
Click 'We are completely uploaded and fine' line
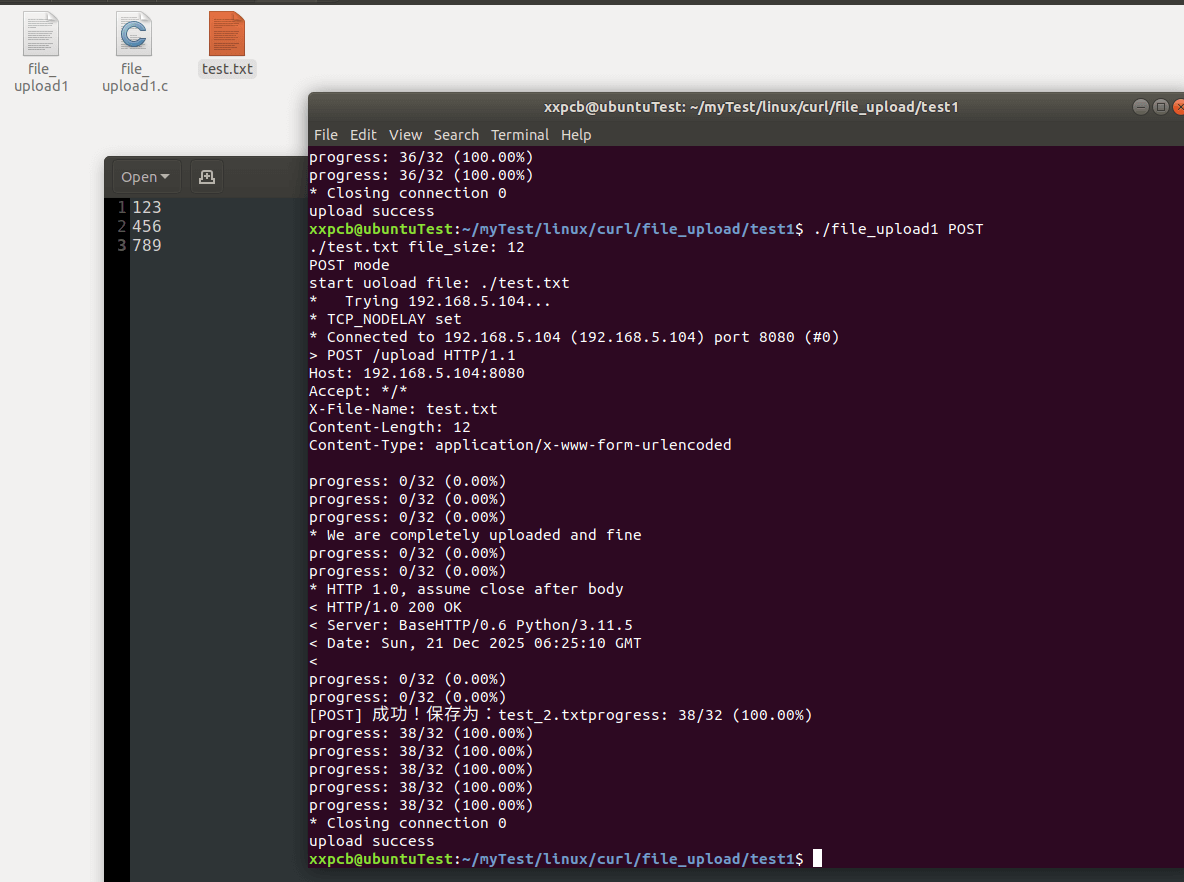coord(475,535)
